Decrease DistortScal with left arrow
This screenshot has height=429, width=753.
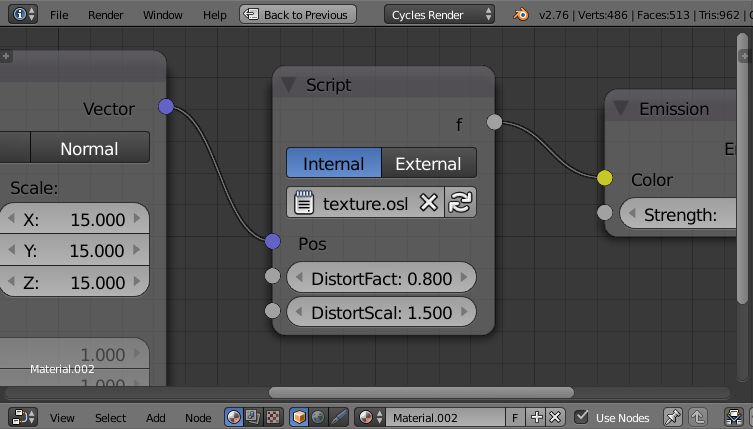(299, 312)
